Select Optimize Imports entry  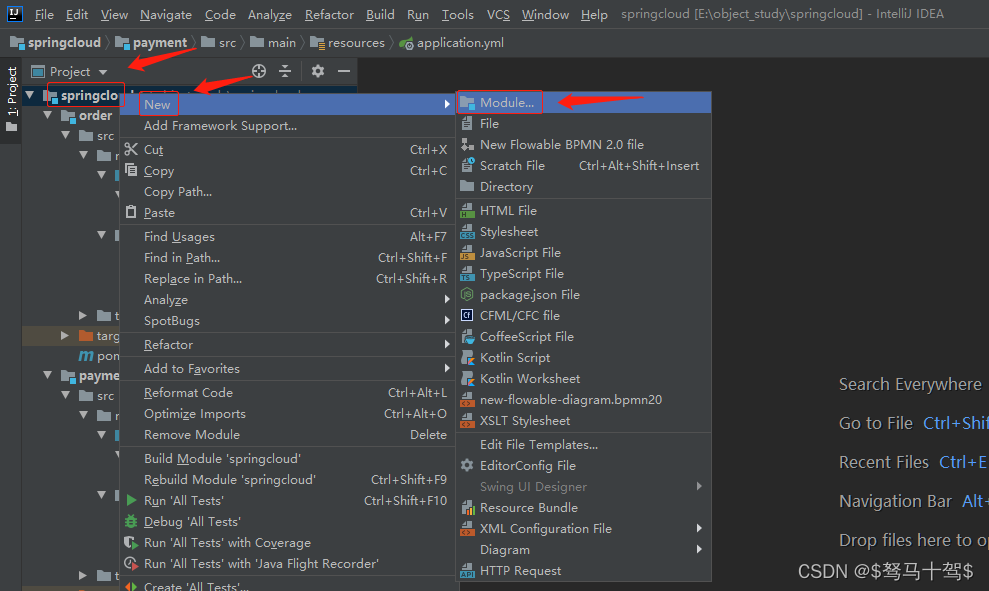click(287, 414)
